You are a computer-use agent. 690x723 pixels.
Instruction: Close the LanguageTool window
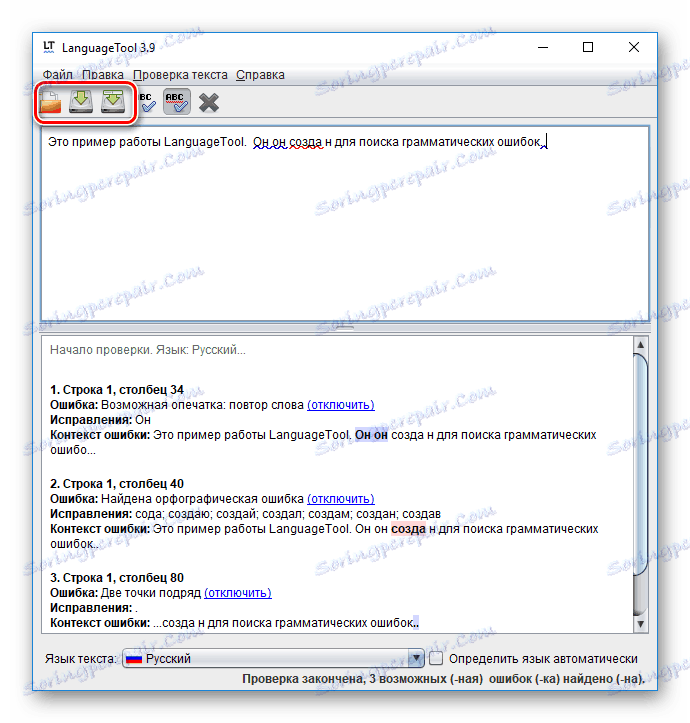tap(634, 47)
